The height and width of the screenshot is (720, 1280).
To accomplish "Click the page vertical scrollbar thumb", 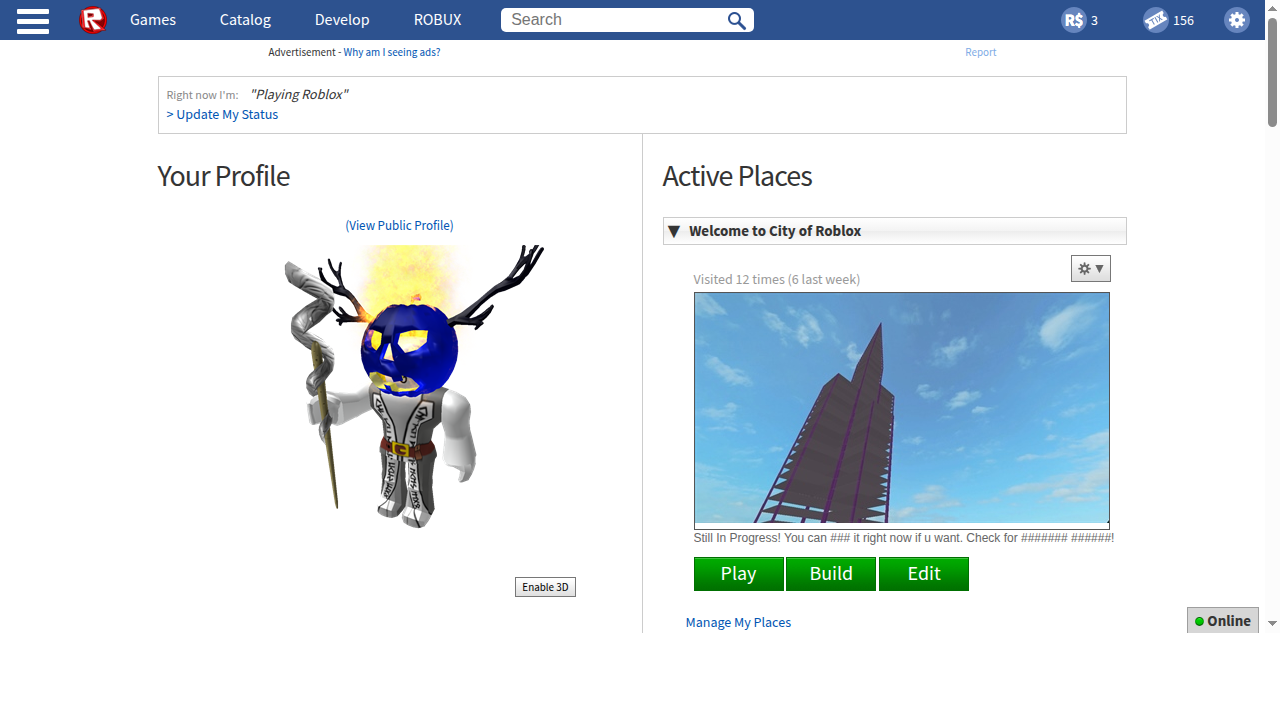I will (x=1272, y=71).
